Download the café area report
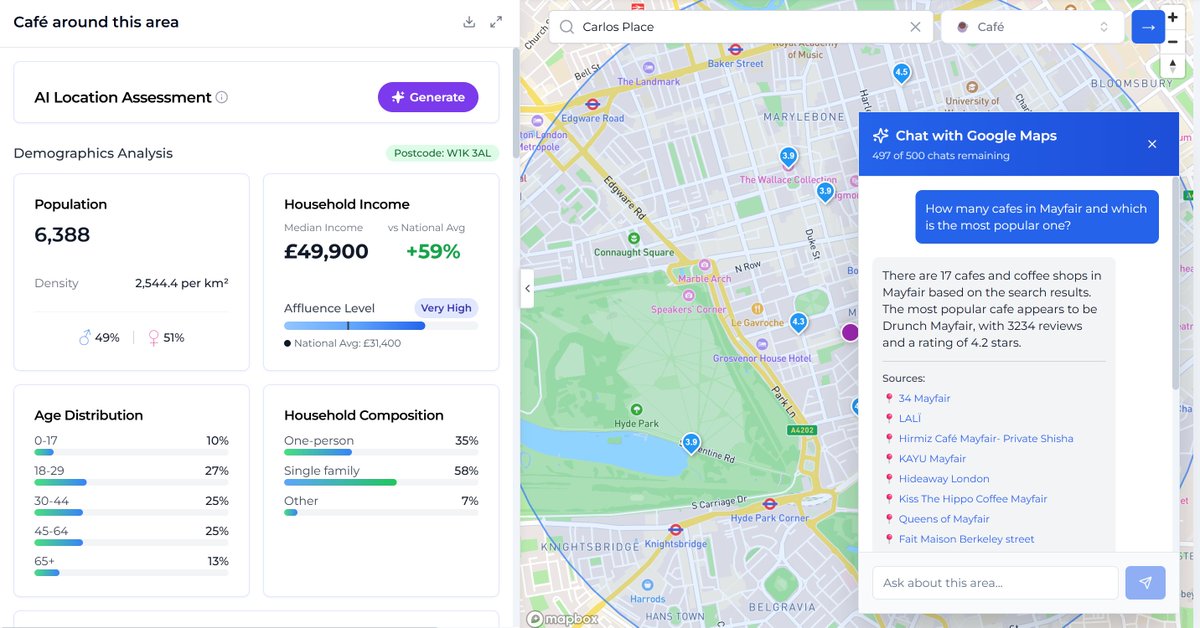The width and height of the screenshot is (1200, 628). click(x=469, y=22)
